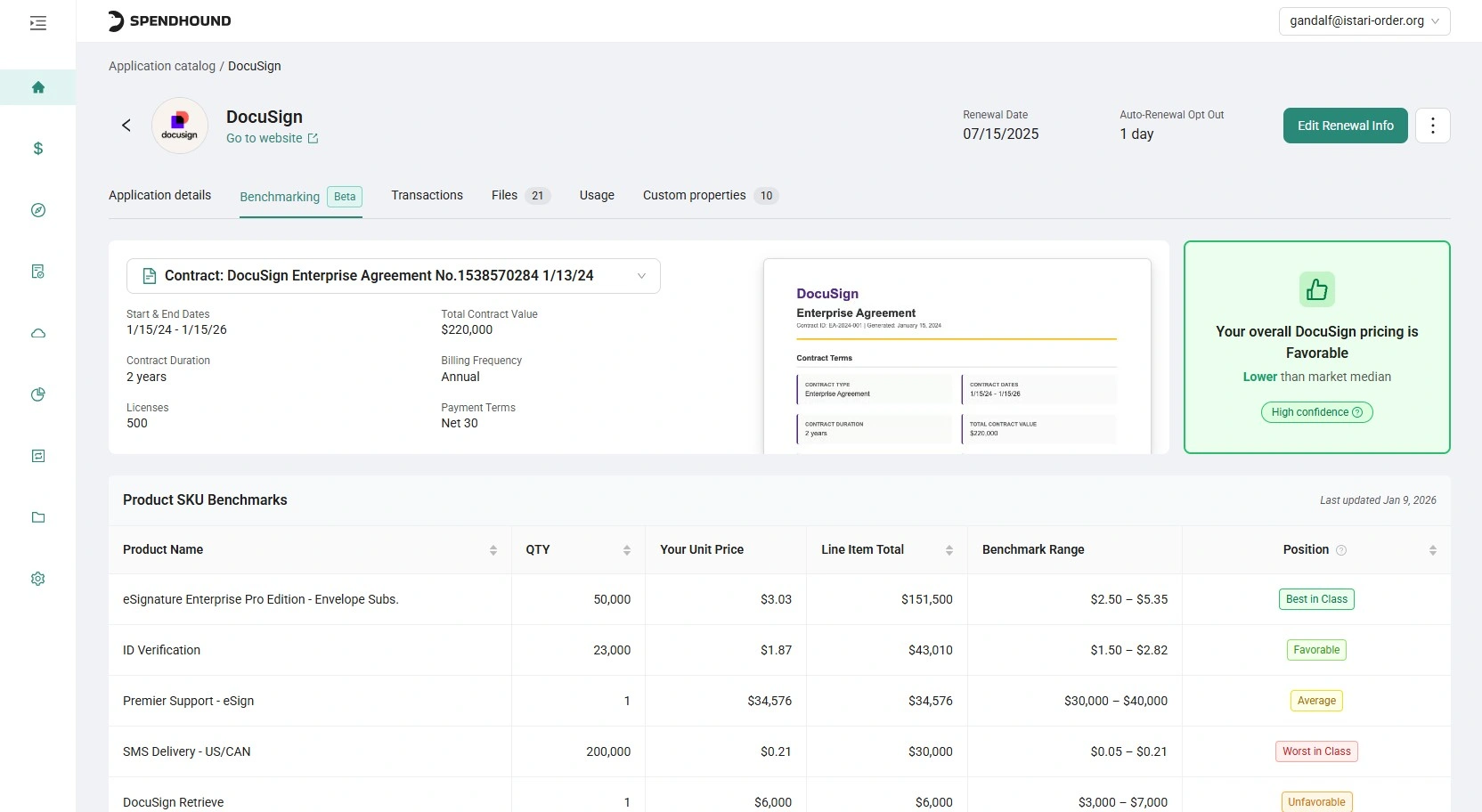Expand the Contract DocuSign Enterprise Agreement selector
The image size is (1482, 812).
click(x=394, y=276)
